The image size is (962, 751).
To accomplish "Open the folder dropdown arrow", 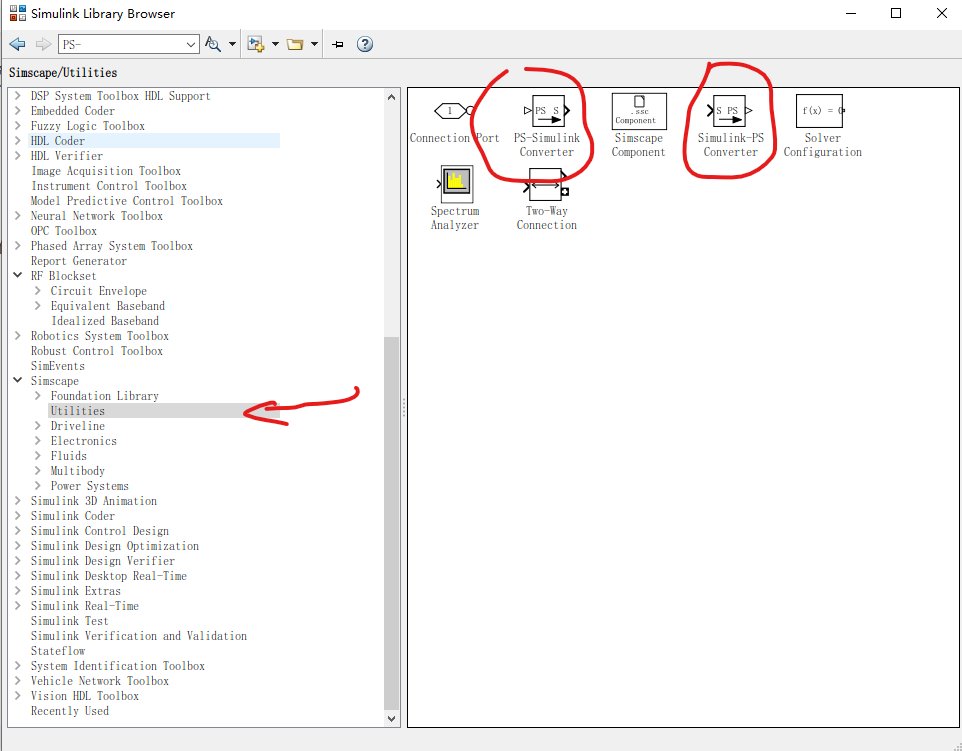I will click(314, 44).
